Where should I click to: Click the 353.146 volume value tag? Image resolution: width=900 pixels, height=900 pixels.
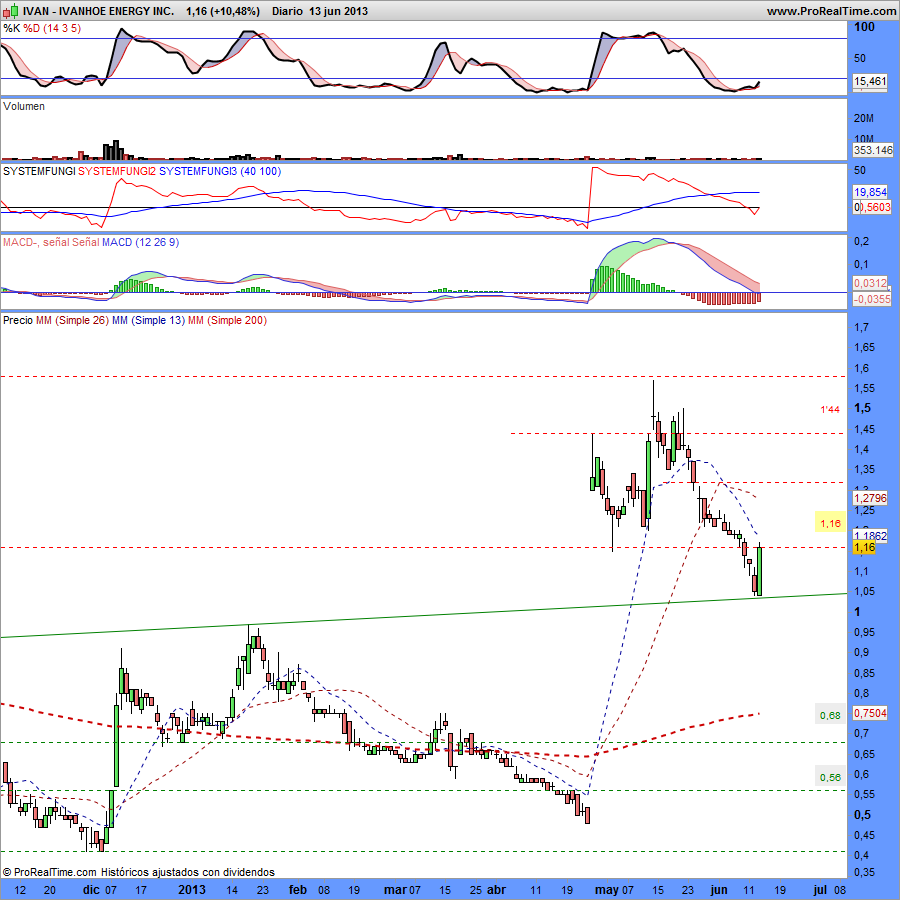coord(870,149)
